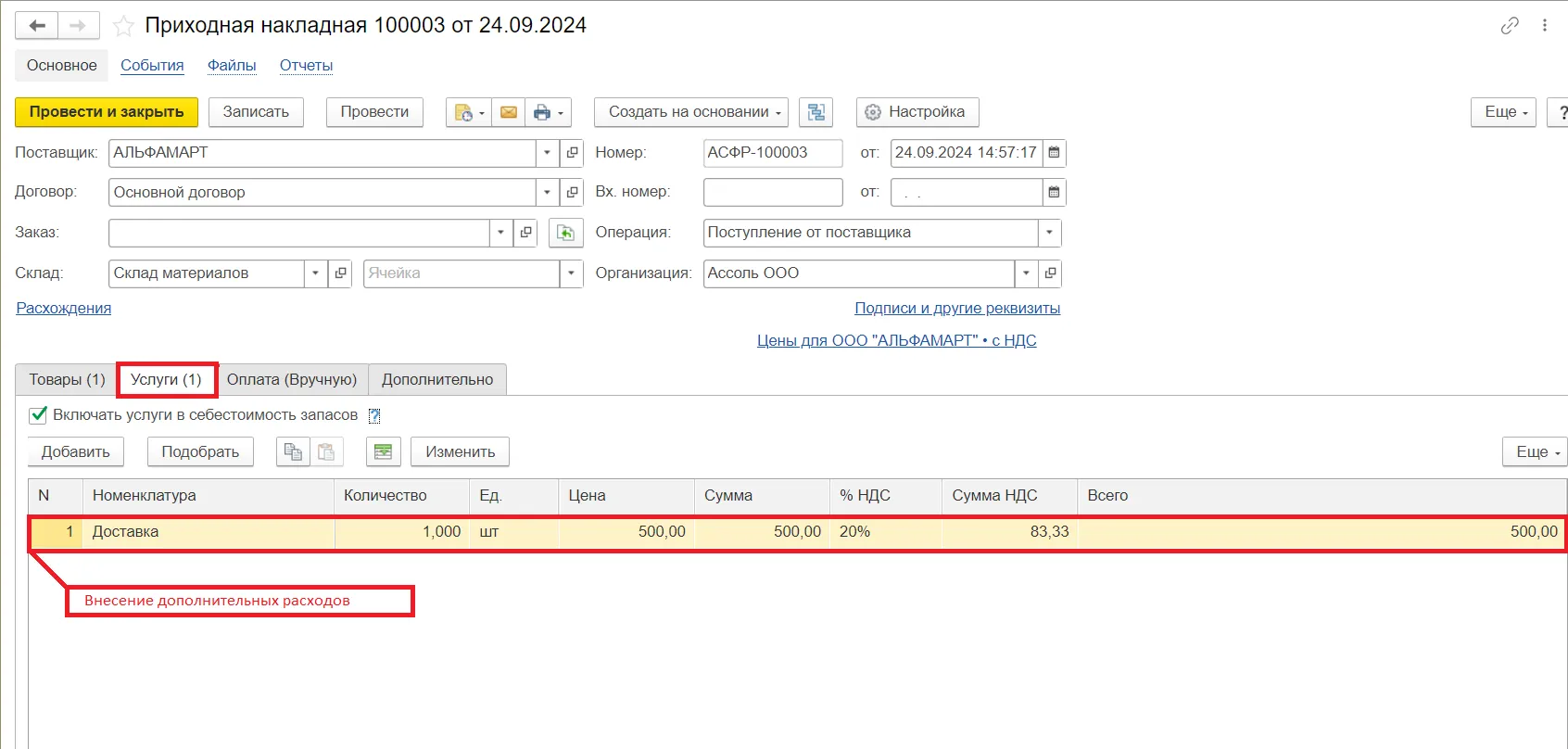The image size is (1568, 749).
Task: Expand the Склад dropdown arrow
Action: [x=315, y=273]
